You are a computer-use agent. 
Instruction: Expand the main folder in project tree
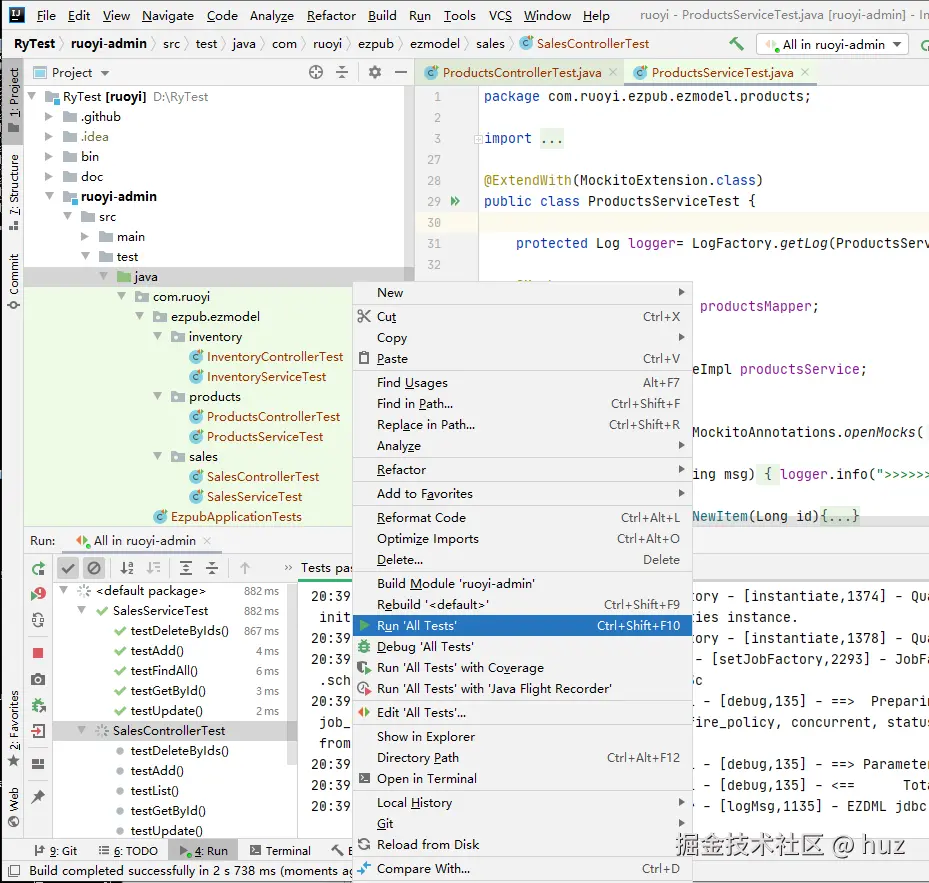pyautogui.click(x=85, y=237)
